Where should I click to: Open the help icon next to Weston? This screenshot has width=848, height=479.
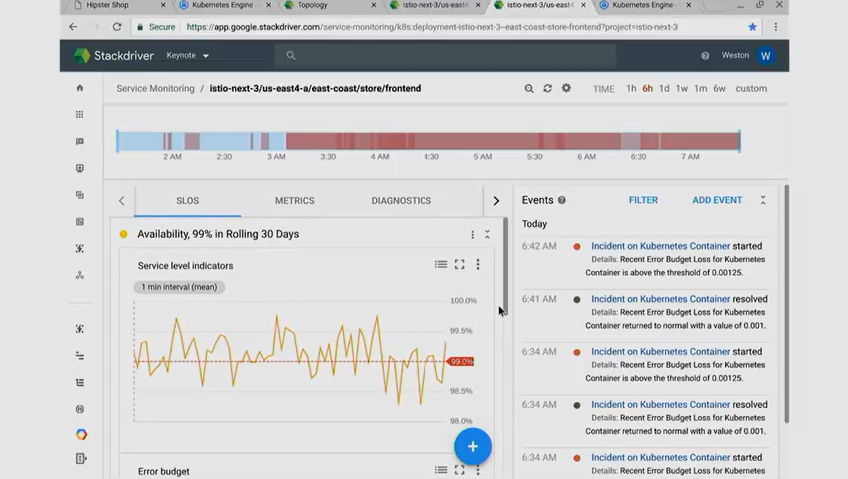pyautogui.click(x=705, y=56)
